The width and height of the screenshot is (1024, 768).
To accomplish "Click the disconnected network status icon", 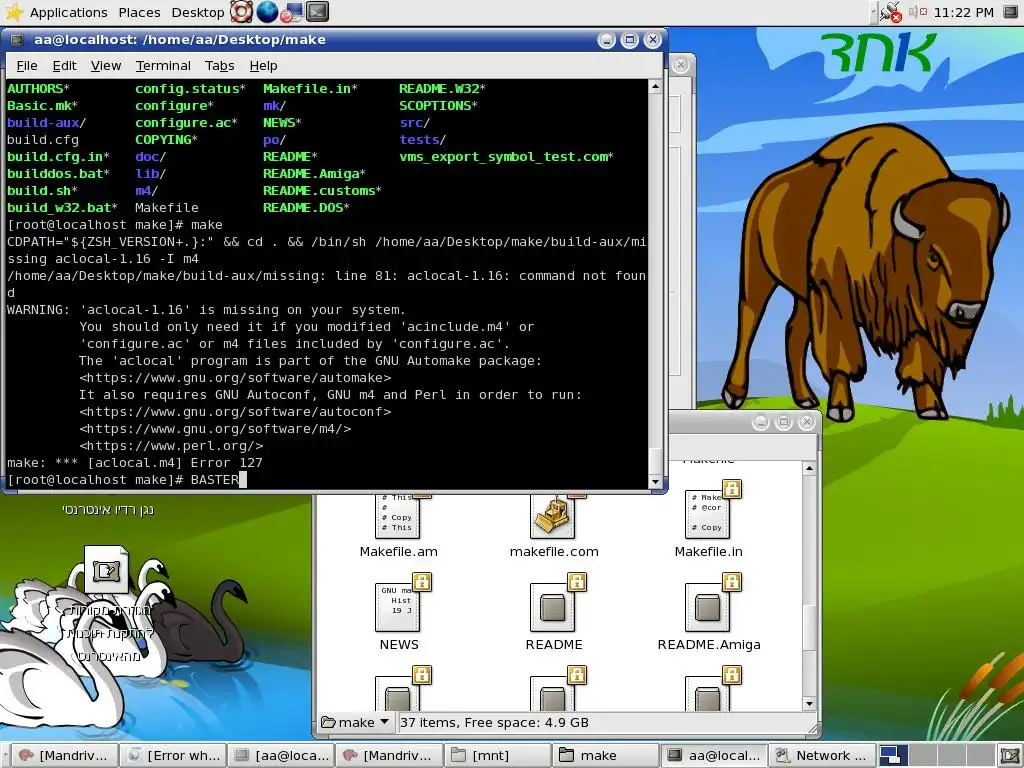I will point(890,12).
